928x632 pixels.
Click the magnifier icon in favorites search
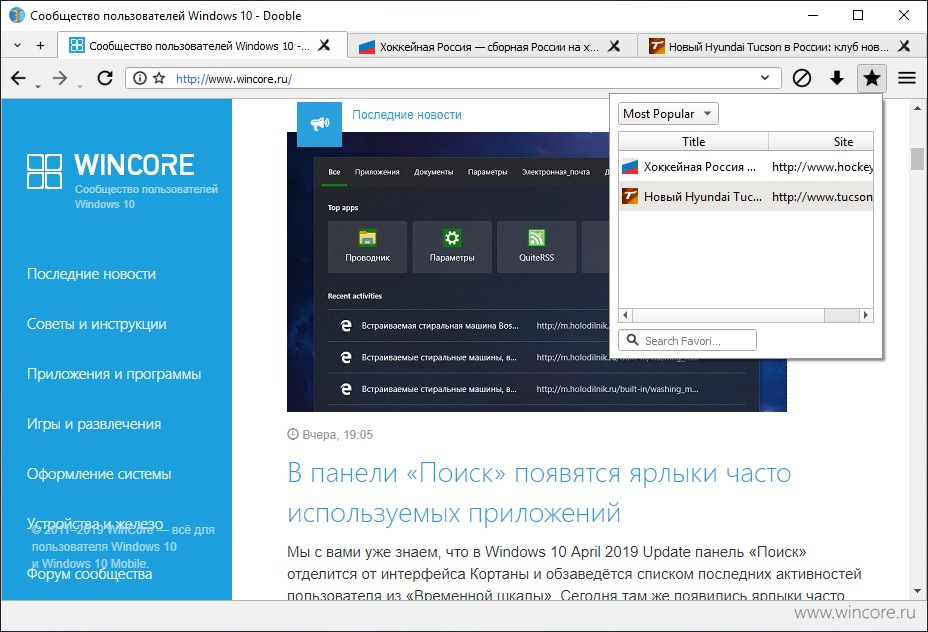tap(633, 340)
